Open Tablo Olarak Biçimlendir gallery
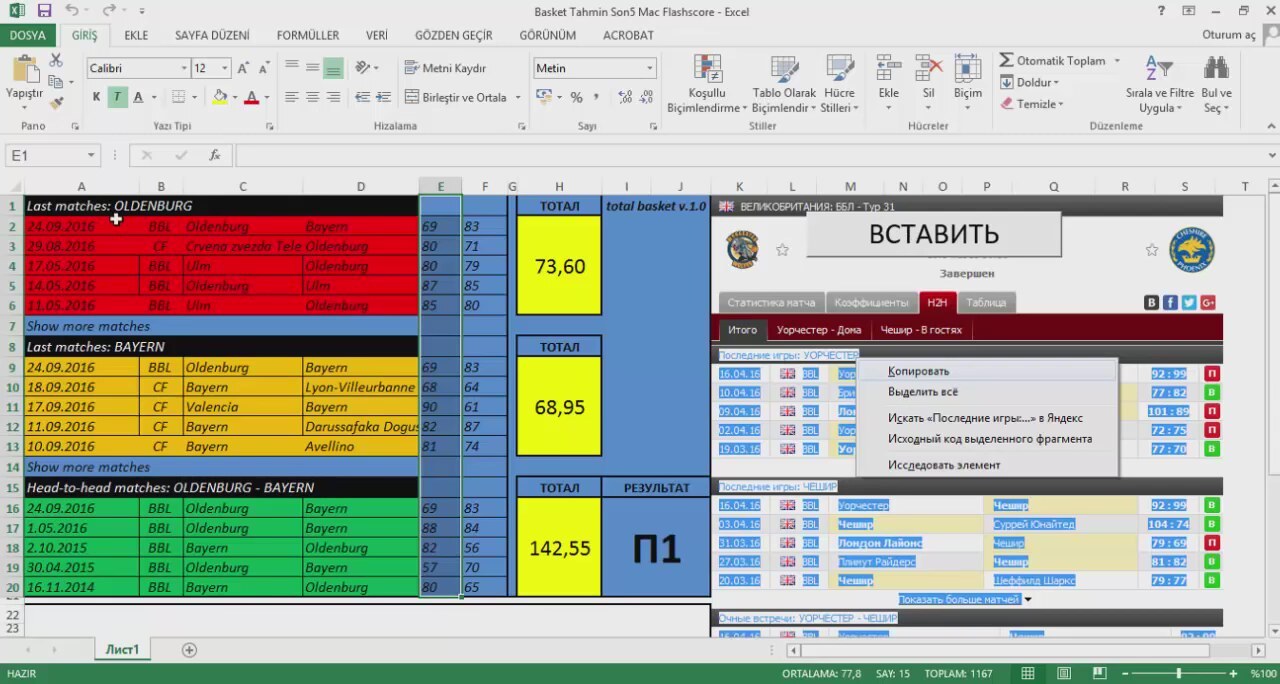The image size is (1280, 684). (x=784, y=84)
